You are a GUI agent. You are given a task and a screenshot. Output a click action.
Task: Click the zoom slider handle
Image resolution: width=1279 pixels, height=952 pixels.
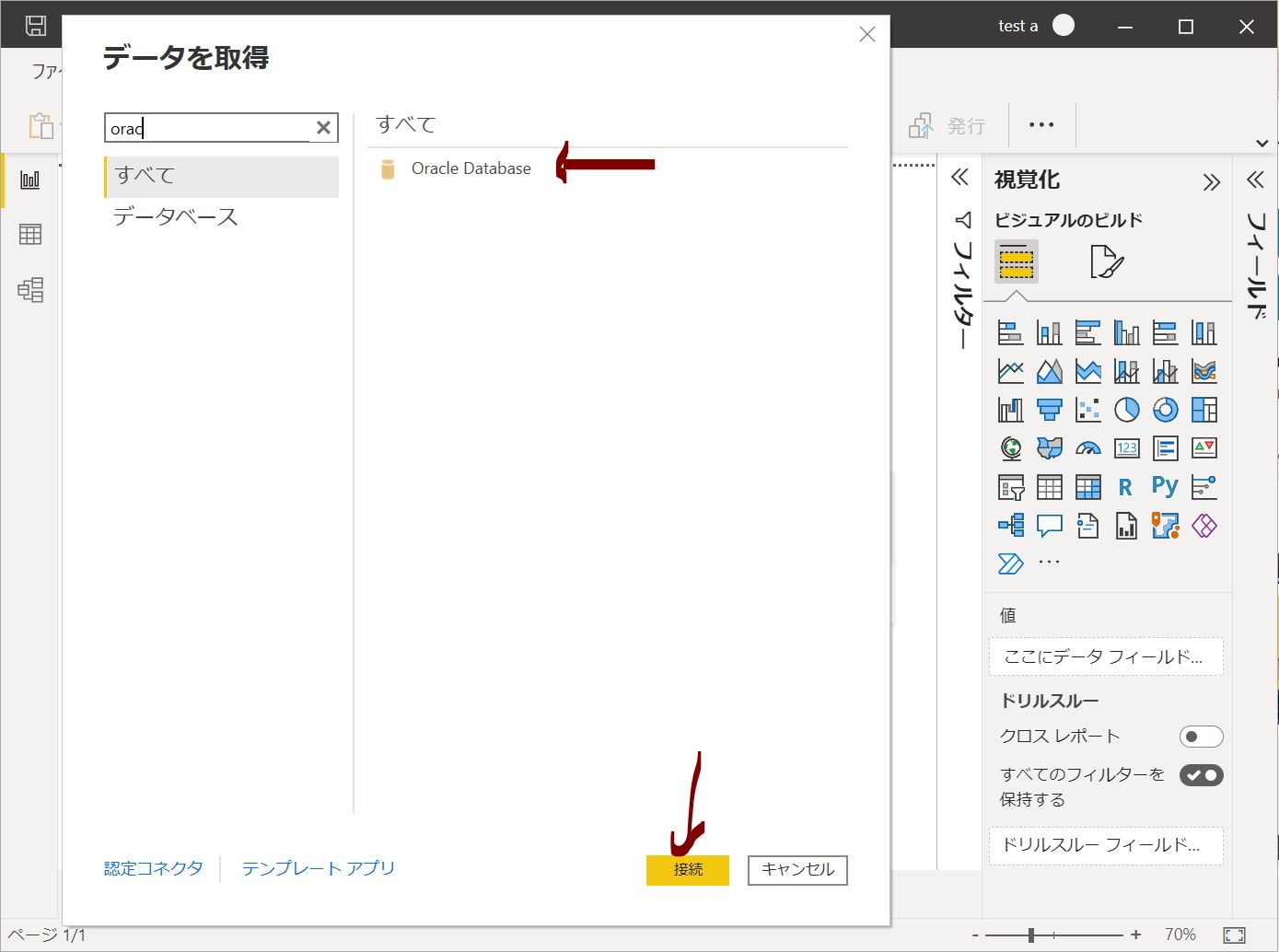point(1031,935)
